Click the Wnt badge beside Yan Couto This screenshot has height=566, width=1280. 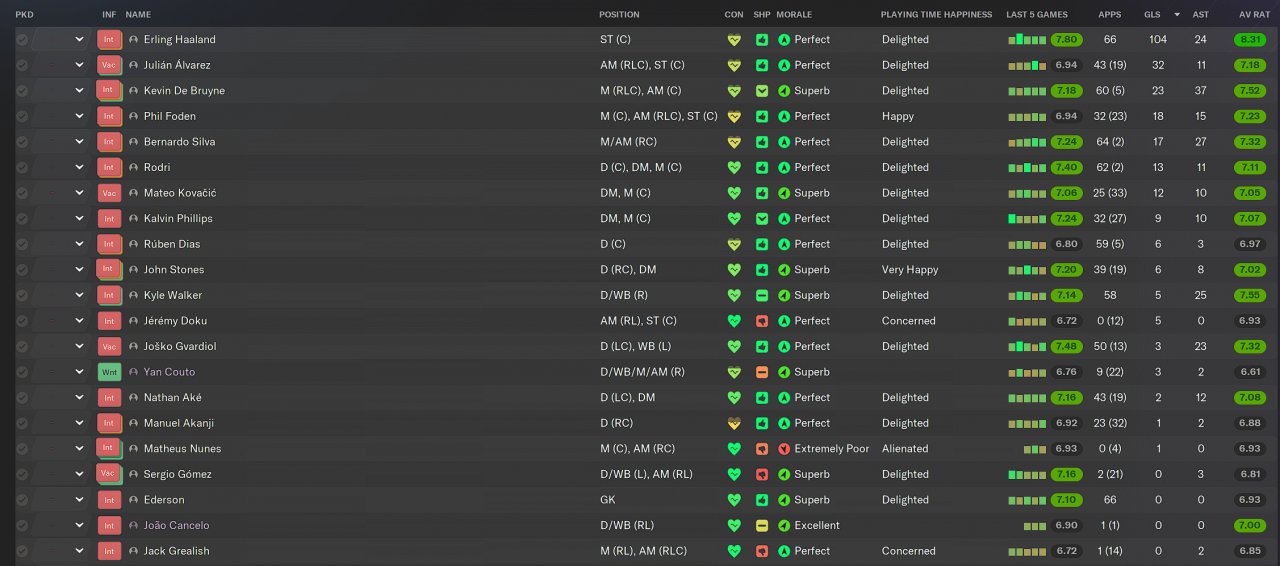coord(109,372)
